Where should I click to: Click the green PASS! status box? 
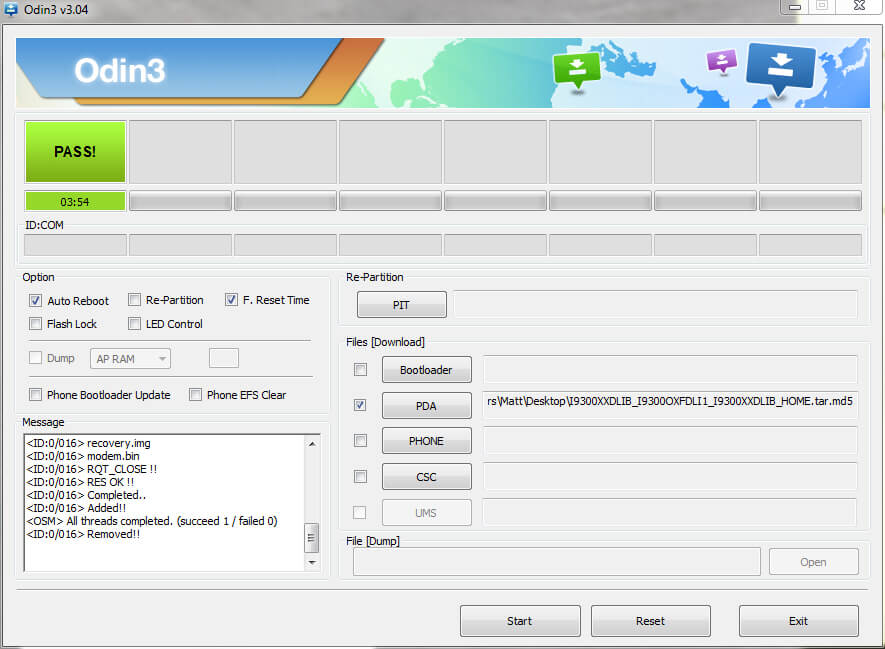tap(75, 151)
